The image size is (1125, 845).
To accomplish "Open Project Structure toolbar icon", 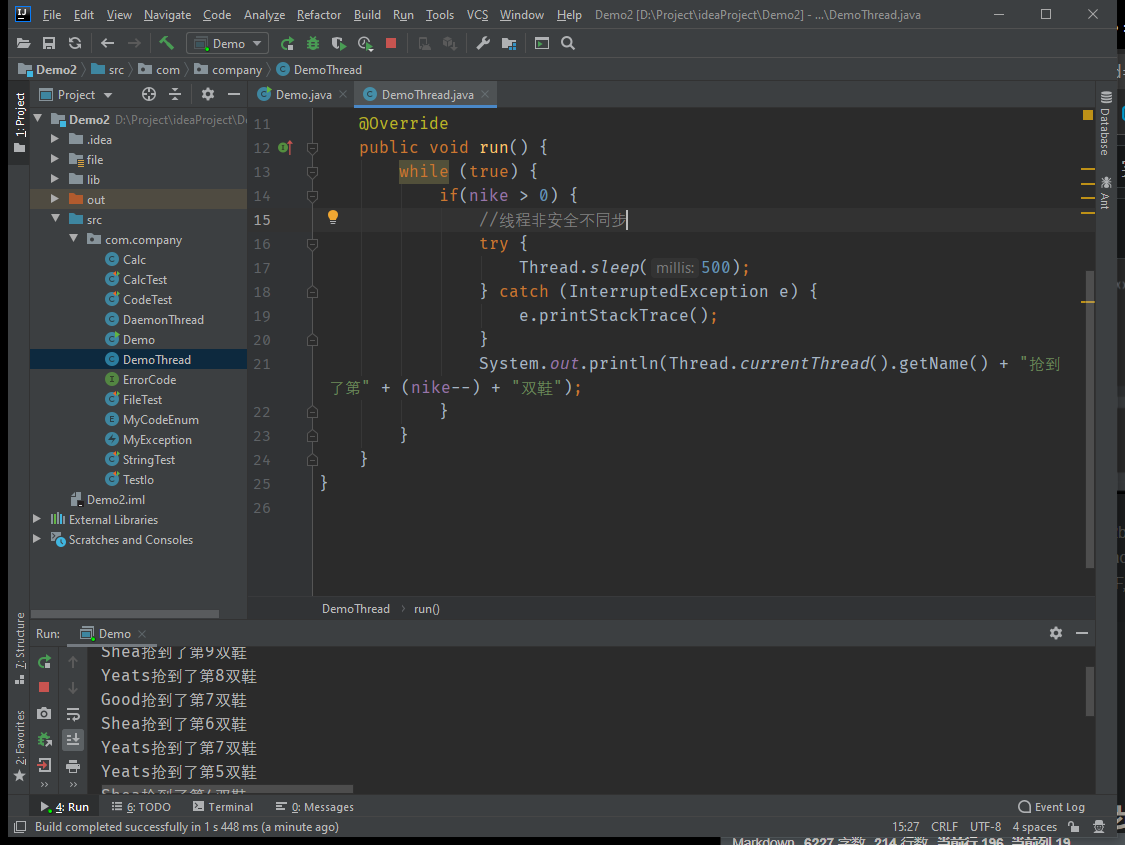I will point(509,44).
